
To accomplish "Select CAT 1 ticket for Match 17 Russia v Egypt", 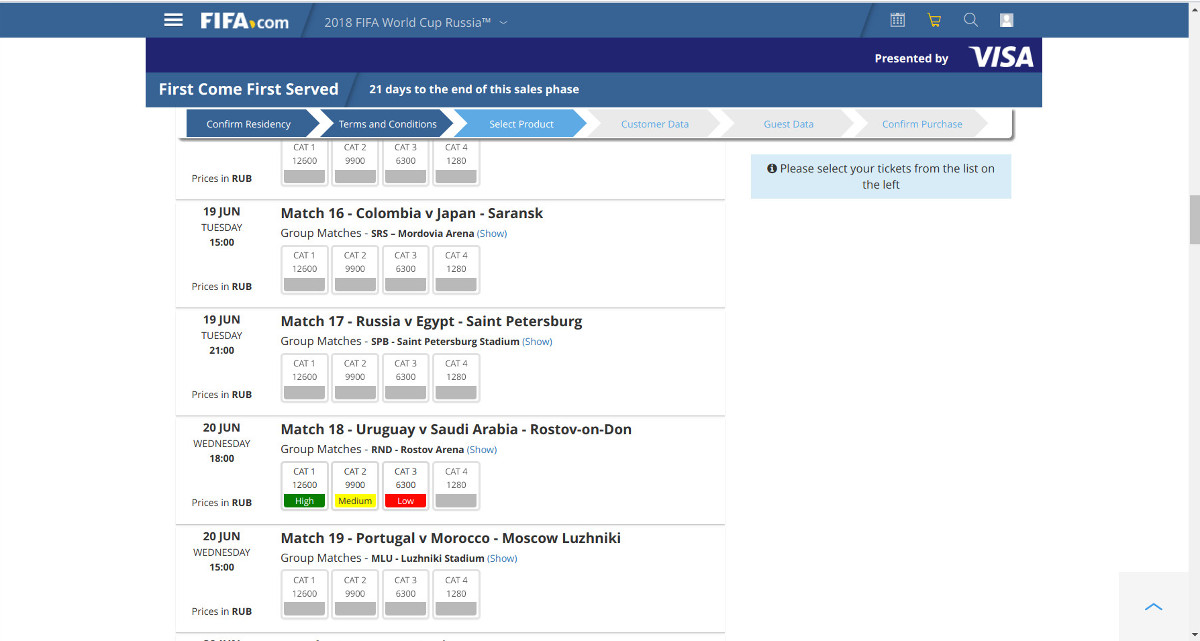I will click(304, 378).
